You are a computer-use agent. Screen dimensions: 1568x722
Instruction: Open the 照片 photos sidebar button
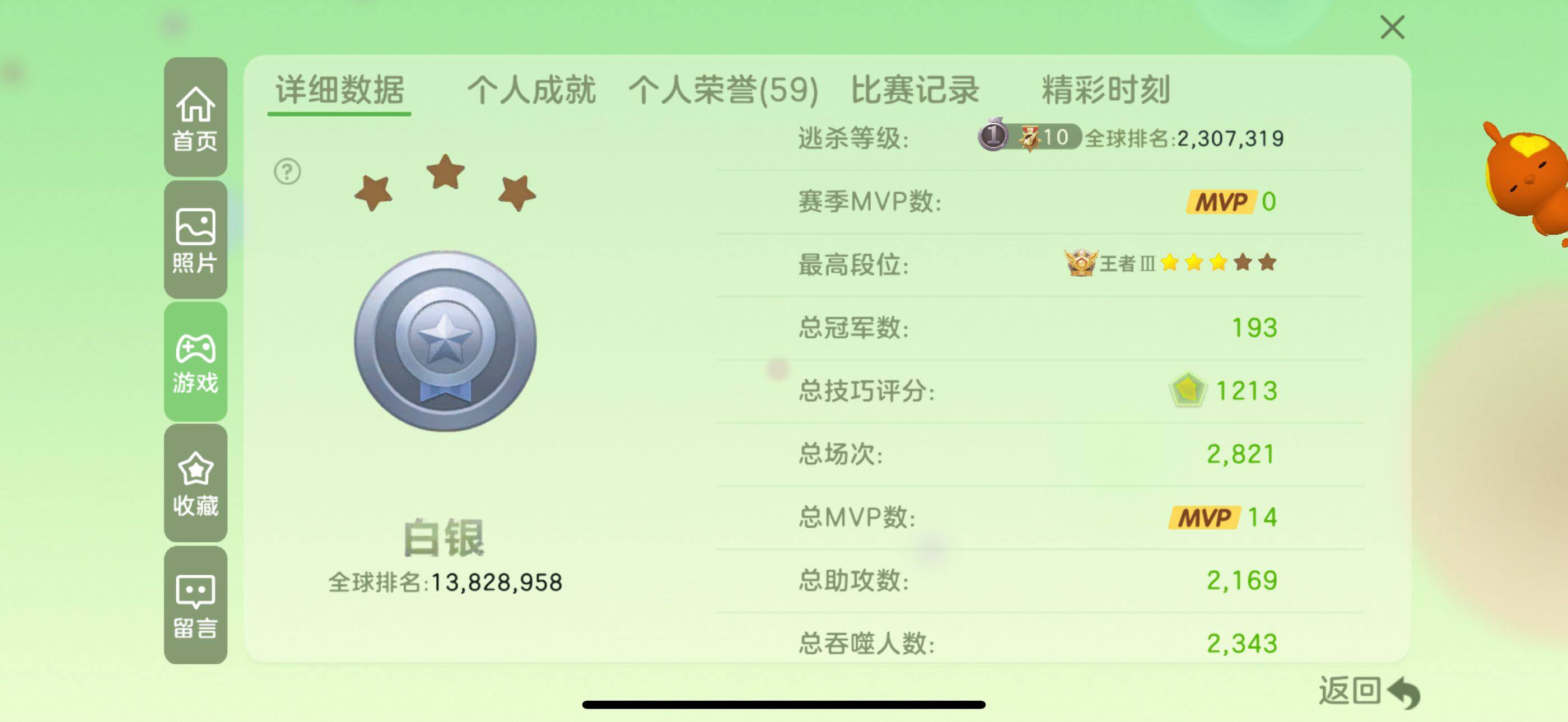tap(195, 240)
